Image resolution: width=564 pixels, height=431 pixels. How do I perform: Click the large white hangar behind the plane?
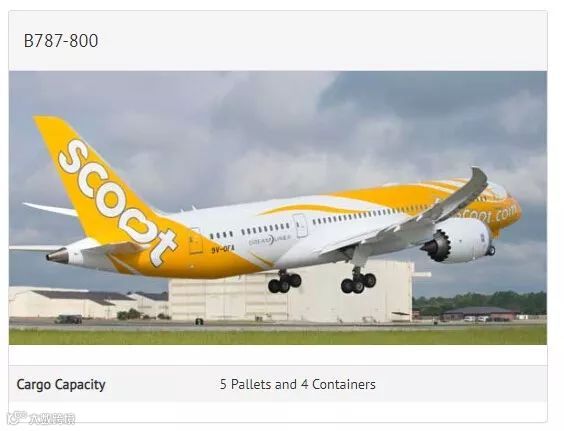point(291,294)
